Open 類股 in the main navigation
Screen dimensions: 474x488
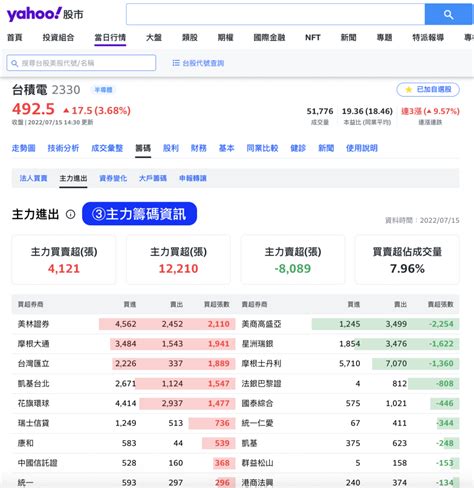[190, 37]
